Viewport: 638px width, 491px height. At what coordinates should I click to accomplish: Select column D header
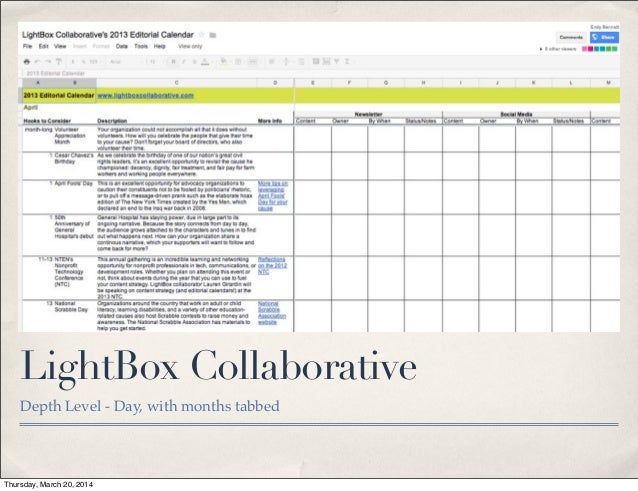coord(275,83)
